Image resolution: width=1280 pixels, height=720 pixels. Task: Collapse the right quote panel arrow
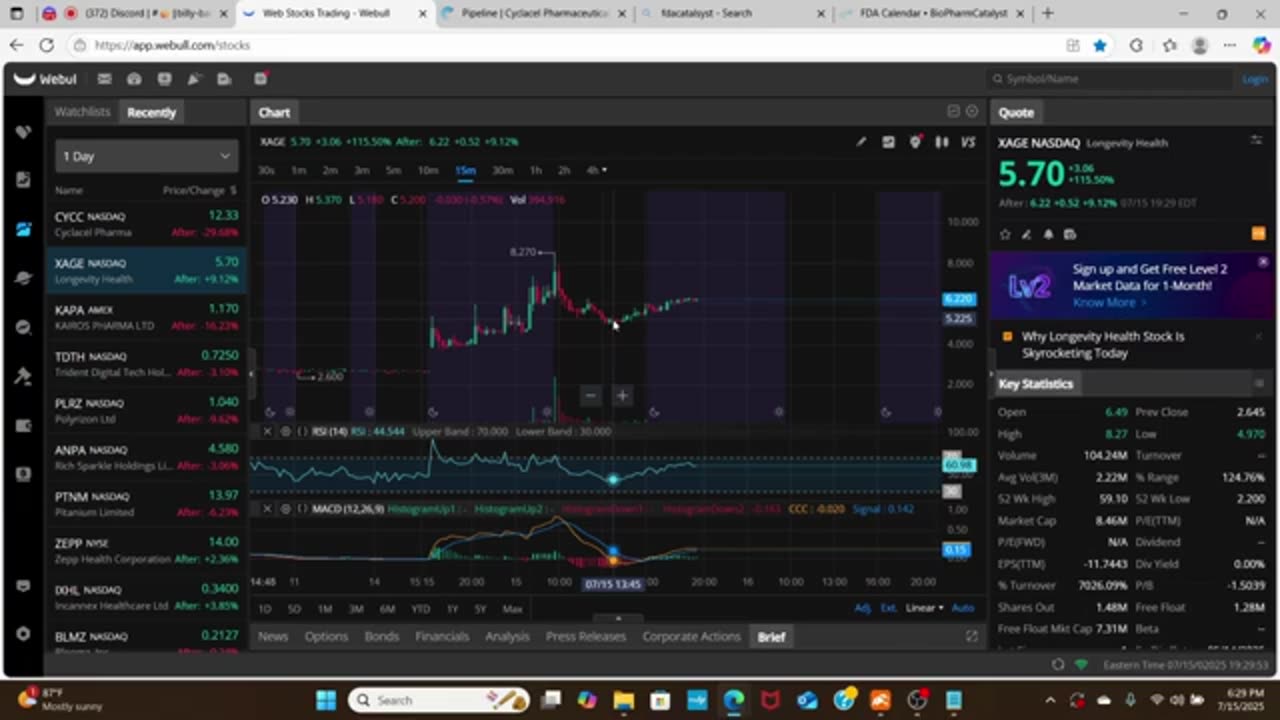coord(991,372)
